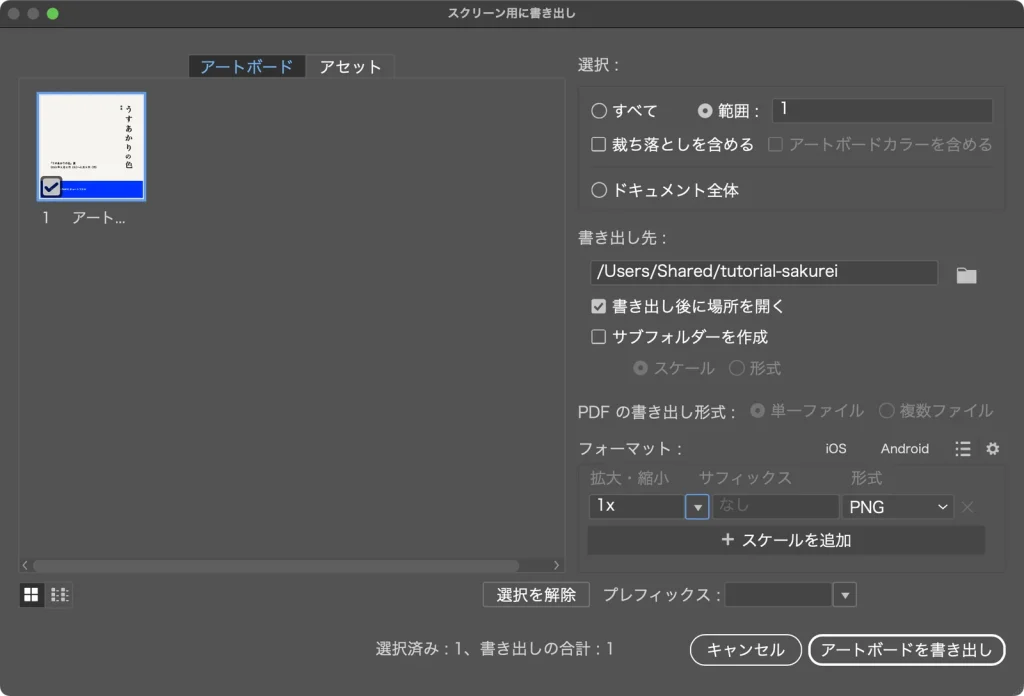1024x696 pixels.
Task: Click the プレフィックス text field
Action: pos(778,595)
